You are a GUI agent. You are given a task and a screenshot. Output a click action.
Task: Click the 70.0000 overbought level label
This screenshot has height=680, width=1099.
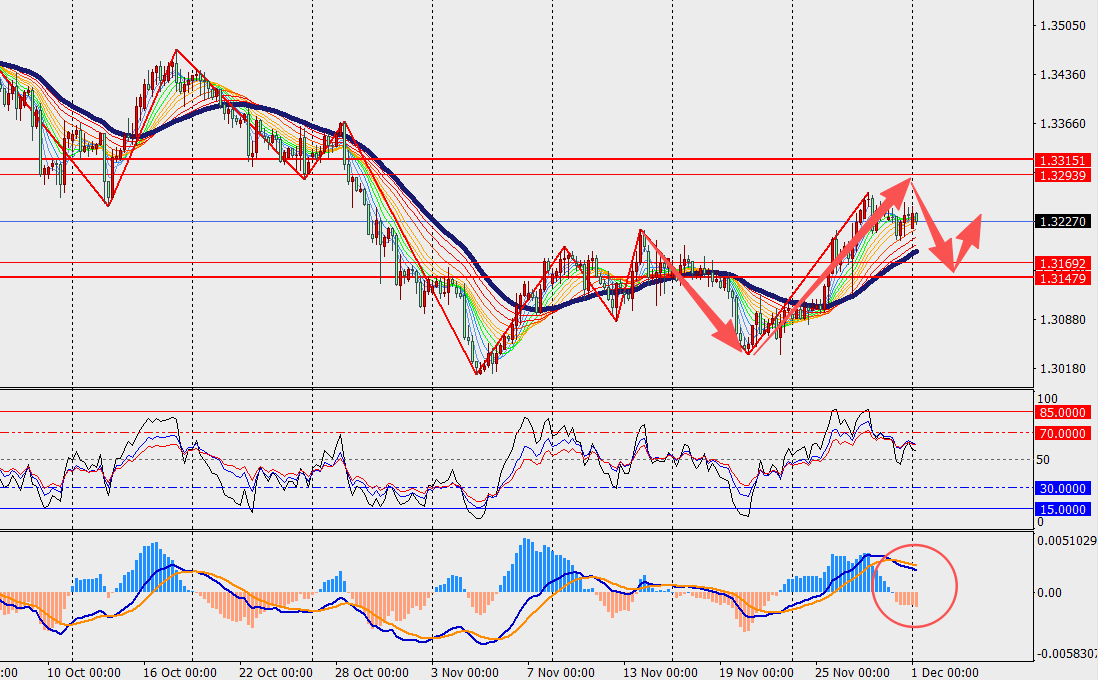pyautogui.click(x=1063, y=433)
